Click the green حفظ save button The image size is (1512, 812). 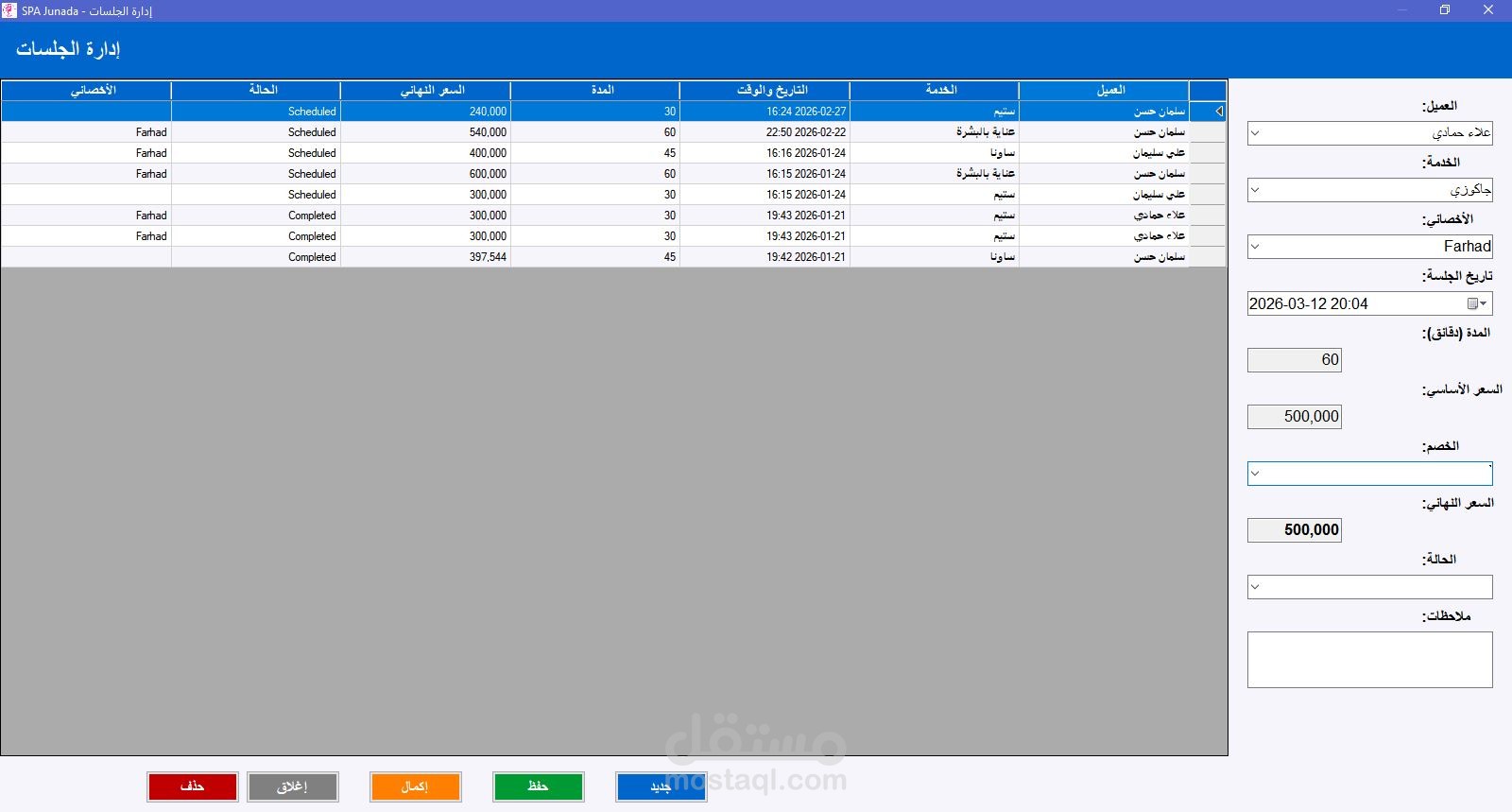pyautogui.click(x=539, y=786)
